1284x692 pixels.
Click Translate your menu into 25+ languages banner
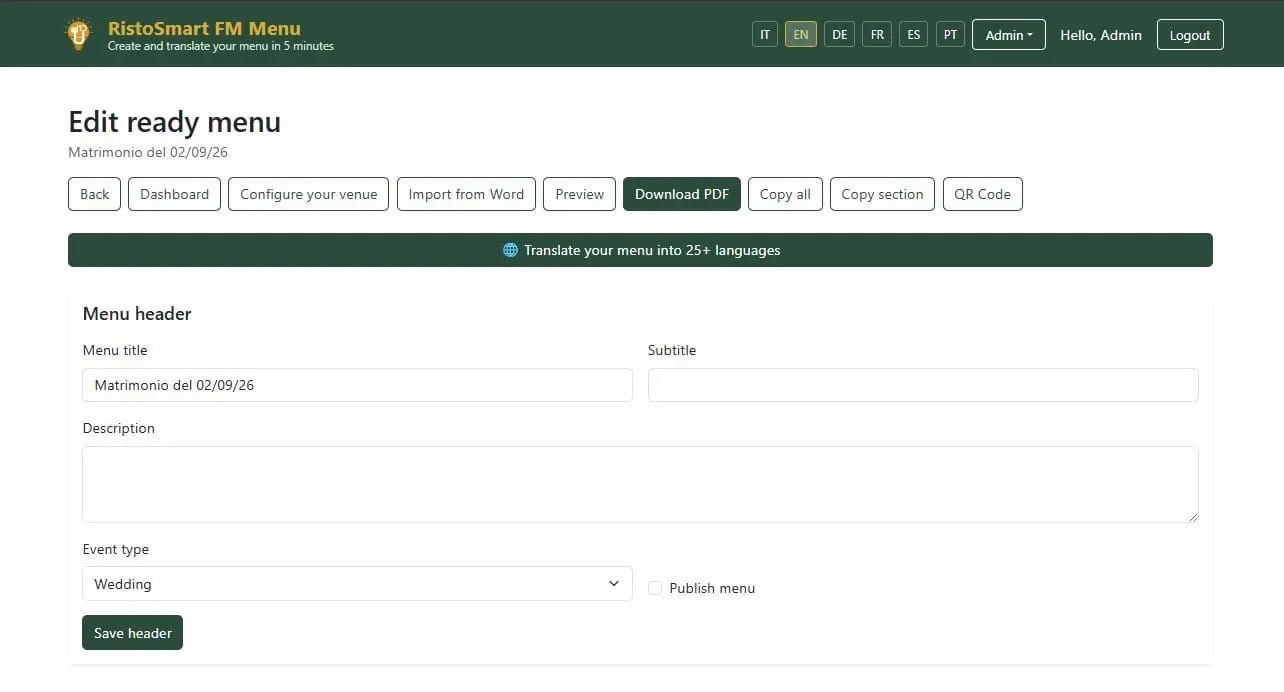pos(640,250)
